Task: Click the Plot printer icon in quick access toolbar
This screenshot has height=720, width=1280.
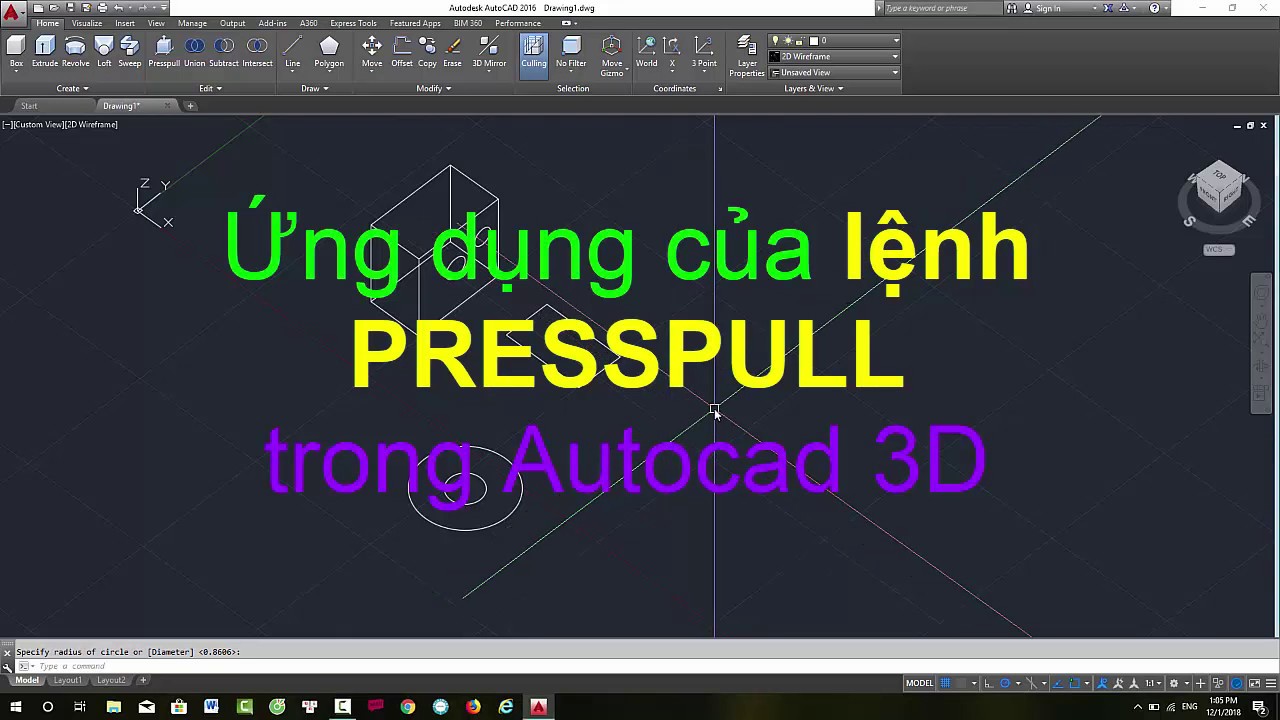Action: point(102,8)
